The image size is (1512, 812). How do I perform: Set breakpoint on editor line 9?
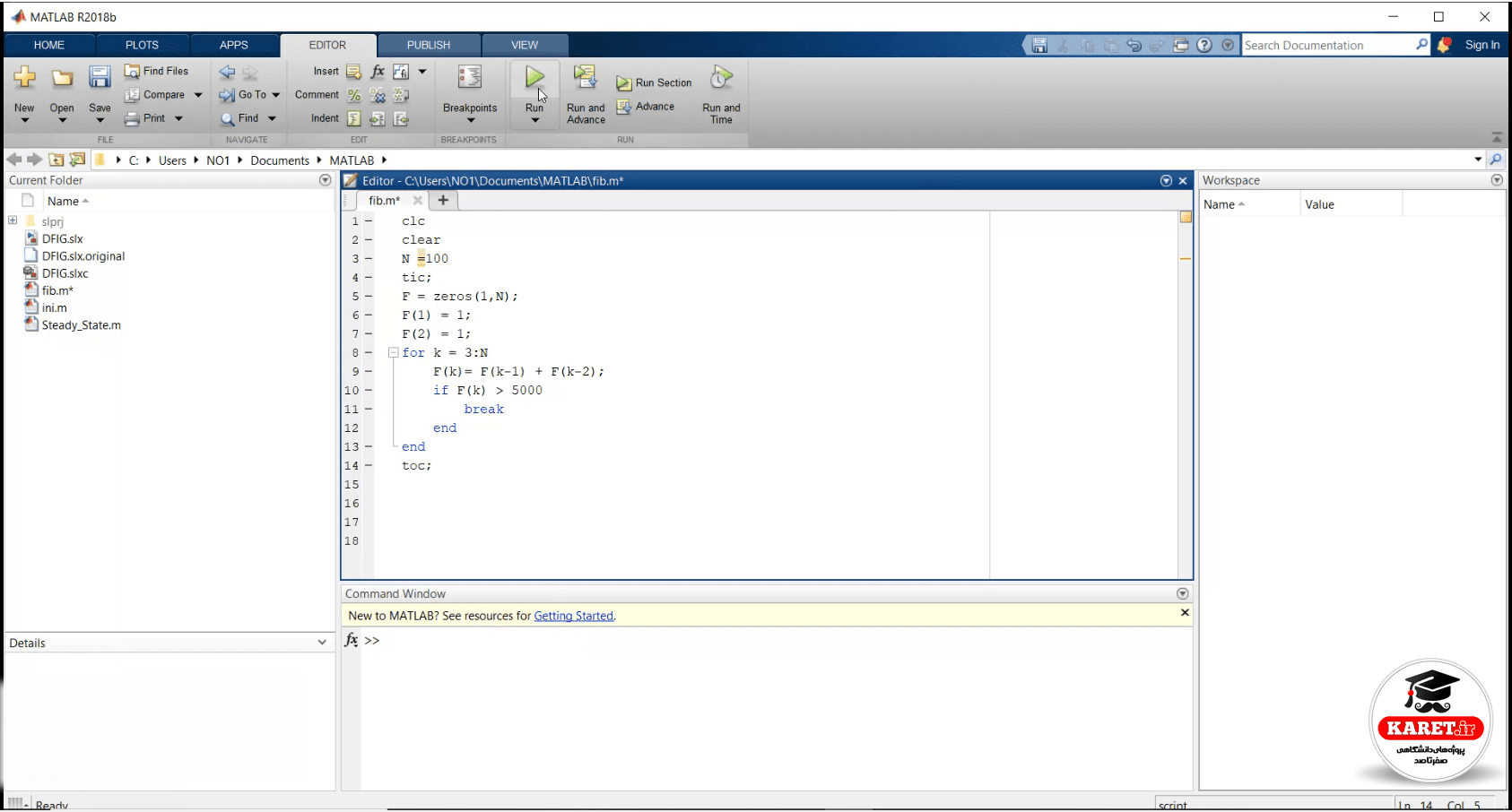click(368, 371)
